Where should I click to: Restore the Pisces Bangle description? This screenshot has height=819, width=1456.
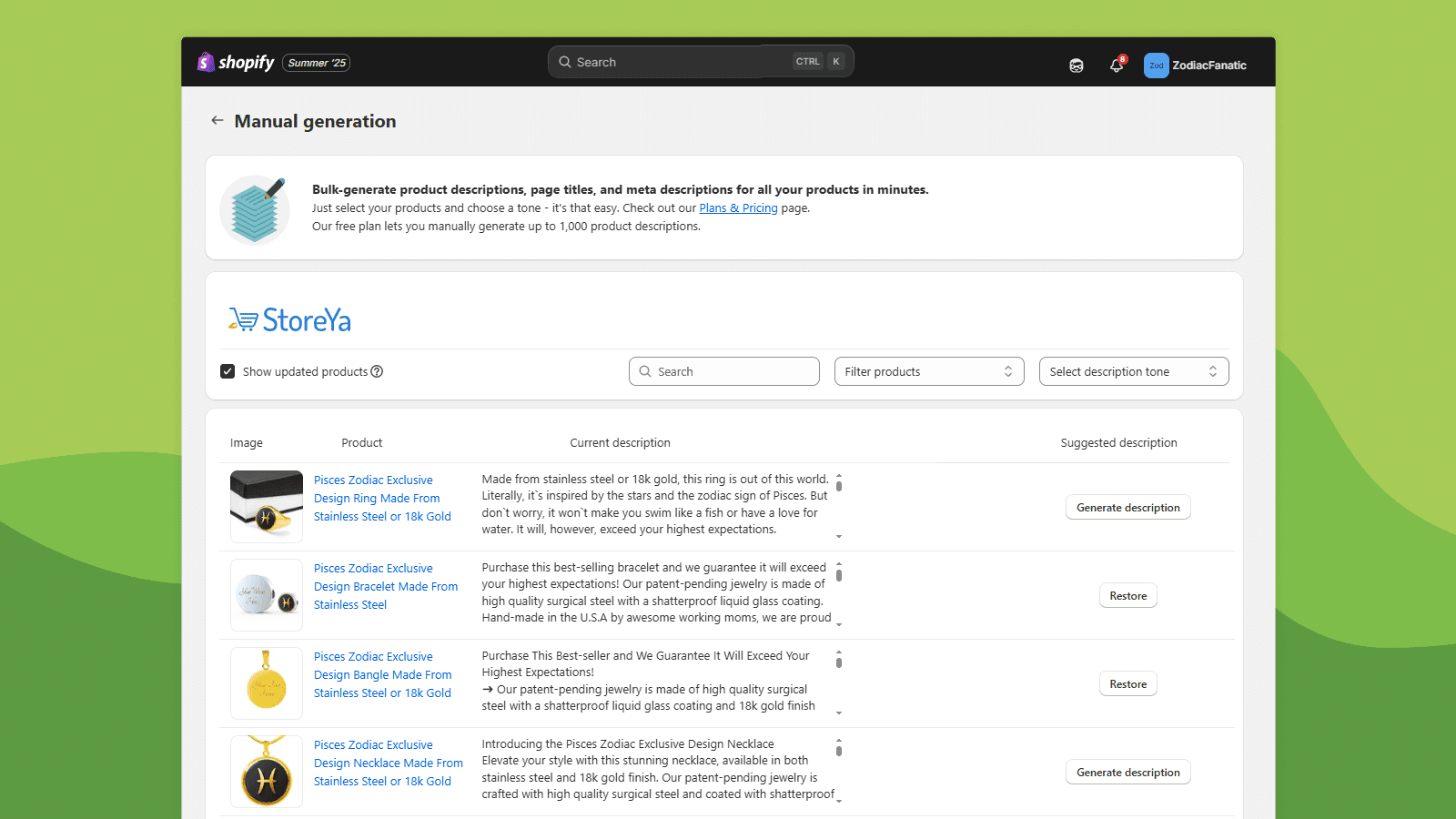pos(1127,684)
